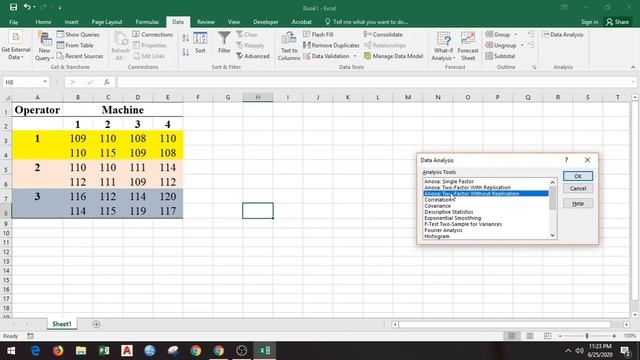Open the Sort dialog
Screen dimensions: 640x360
click(200, 43)
